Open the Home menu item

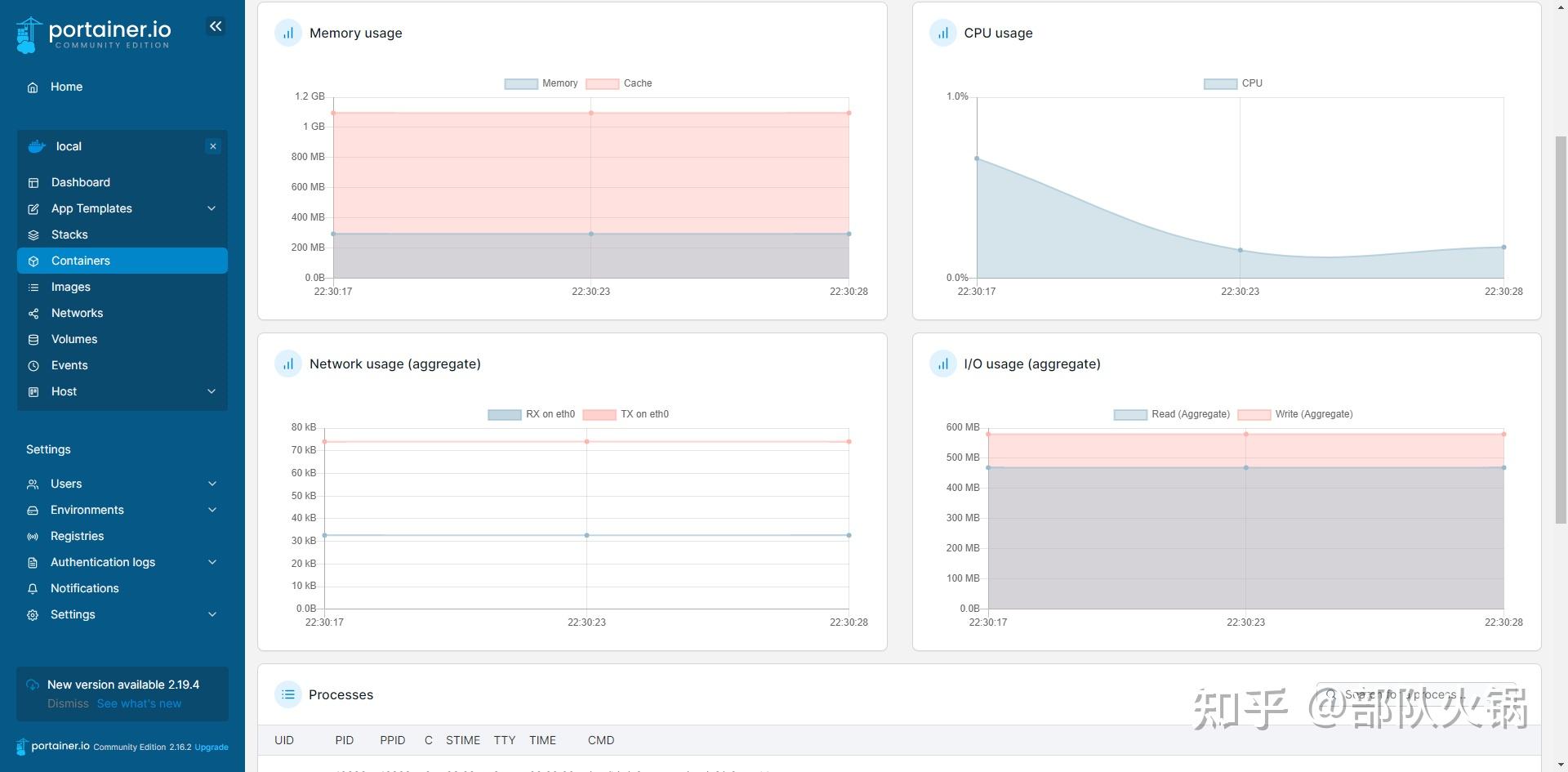(66, 87)
